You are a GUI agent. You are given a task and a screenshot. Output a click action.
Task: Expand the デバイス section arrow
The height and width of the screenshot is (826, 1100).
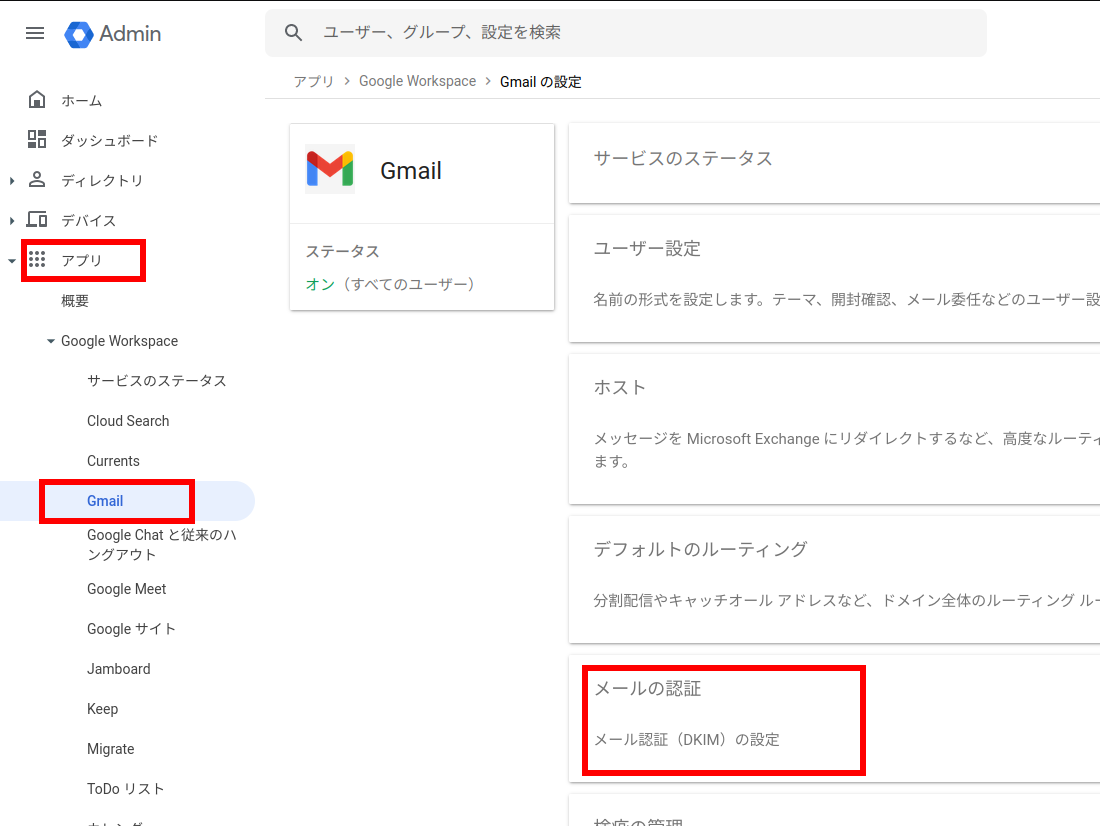point(12,221)
